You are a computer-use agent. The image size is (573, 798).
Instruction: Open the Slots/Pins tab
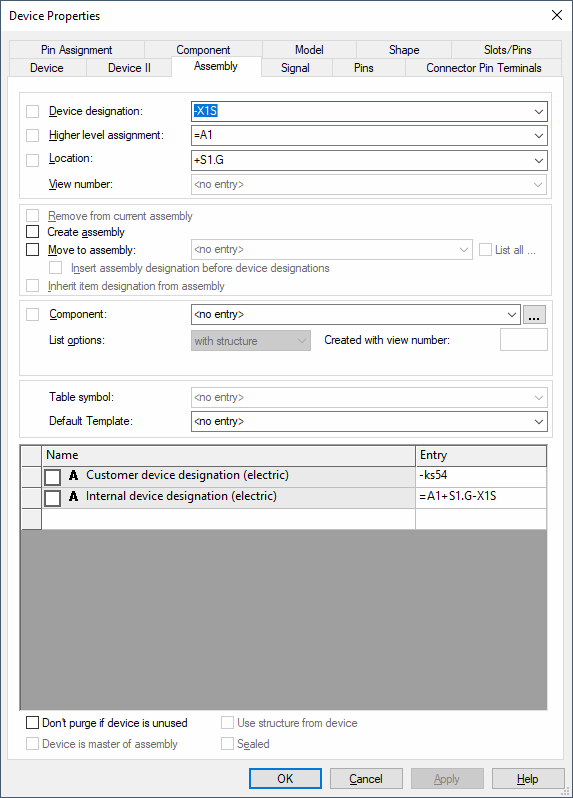tap(507, 50)
